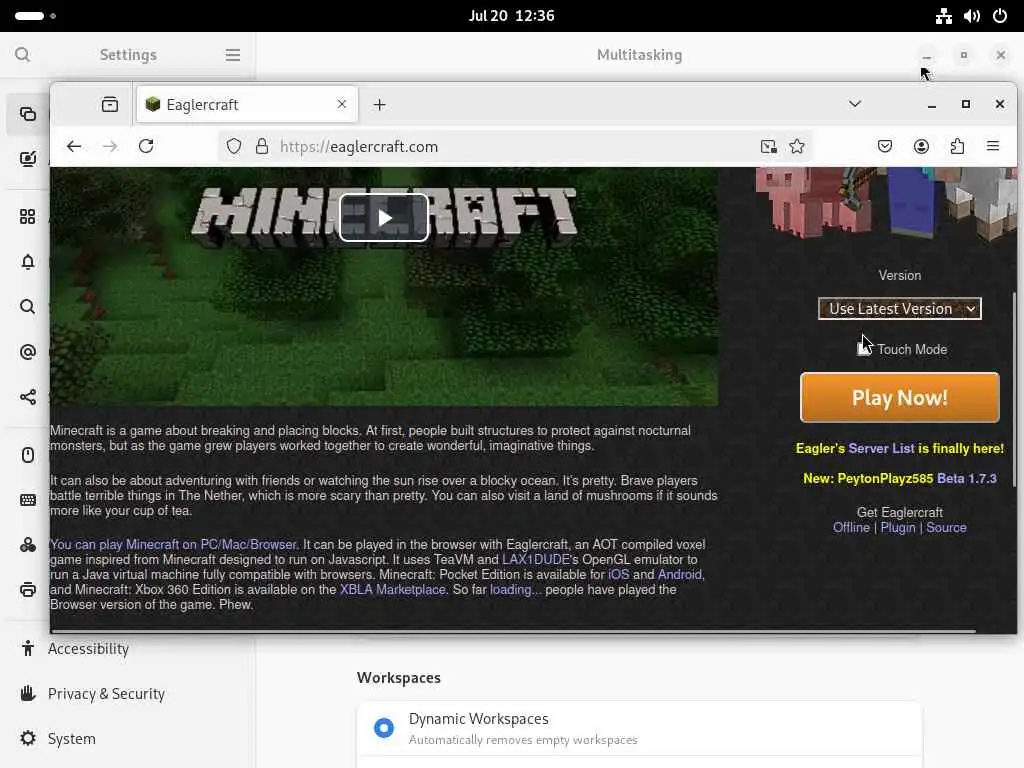Bookmark this page with the star
Image resolution: width=1024 pixels, height=768 pixels.
click(797, 146)
